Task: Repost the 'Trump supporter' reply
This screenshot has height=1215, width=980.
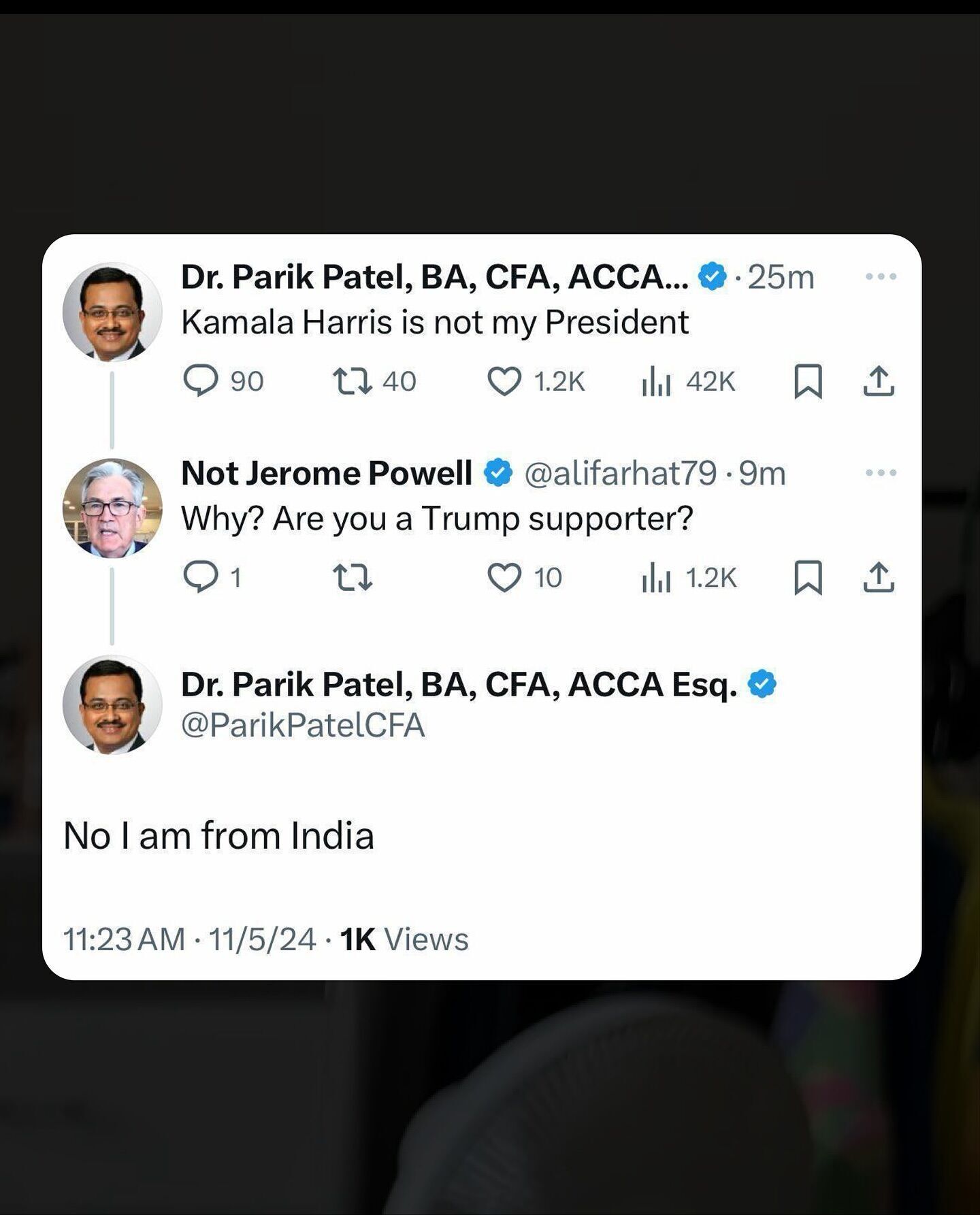Action: (353, 577)
